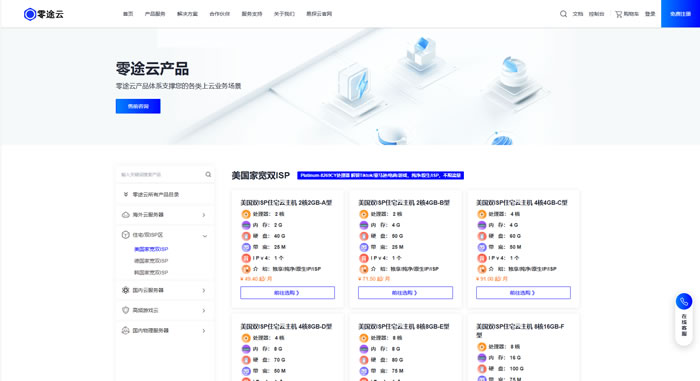This screenshot has height=381, width=700.
Task: Click the 国内物理服务器 icon
Action: (x=125, y=331)
